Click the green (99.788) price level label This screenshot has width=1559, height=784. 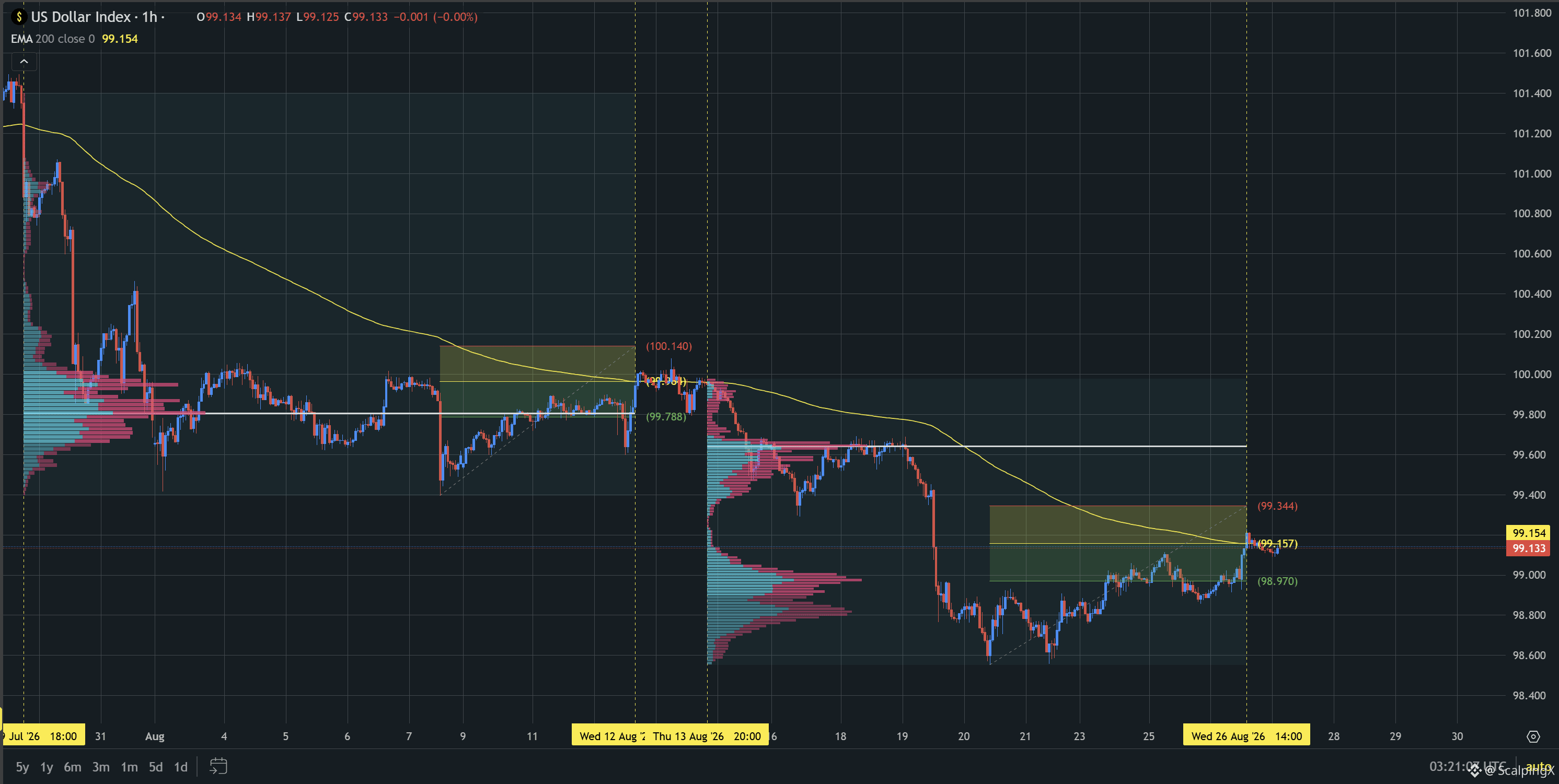(666, 417)
